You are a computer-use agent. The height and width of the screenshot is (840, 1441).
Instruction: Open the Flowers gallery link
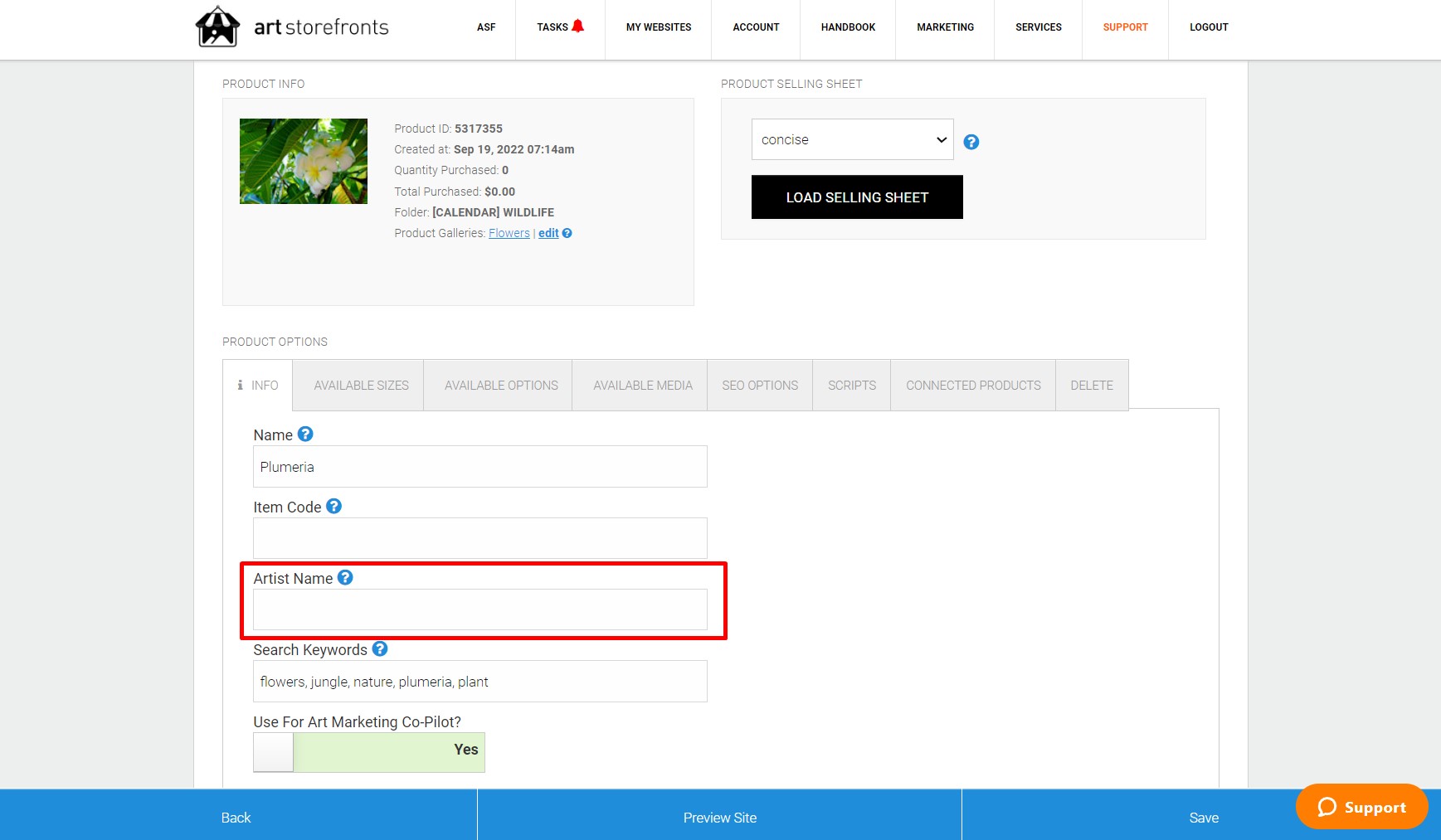point(509,233)
